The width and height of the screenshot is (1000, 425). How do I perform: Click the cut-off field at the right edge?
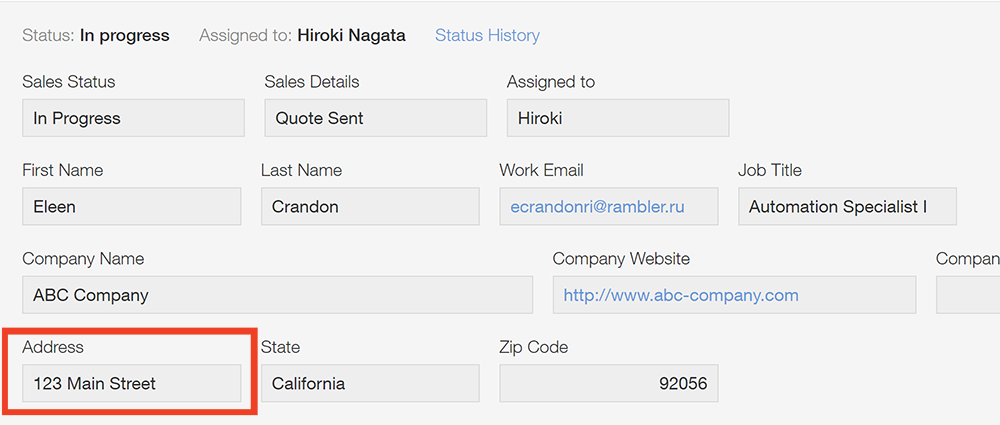coord(968,295)
